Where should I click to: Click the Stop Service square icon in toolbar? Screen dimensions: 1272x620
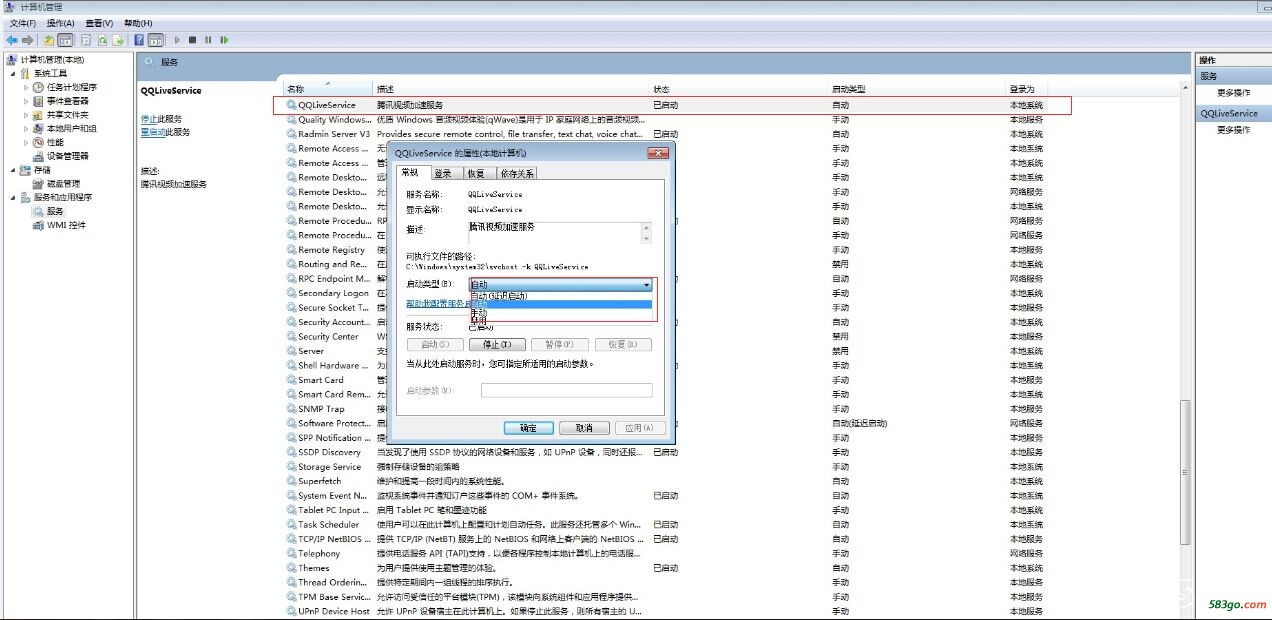193,40
